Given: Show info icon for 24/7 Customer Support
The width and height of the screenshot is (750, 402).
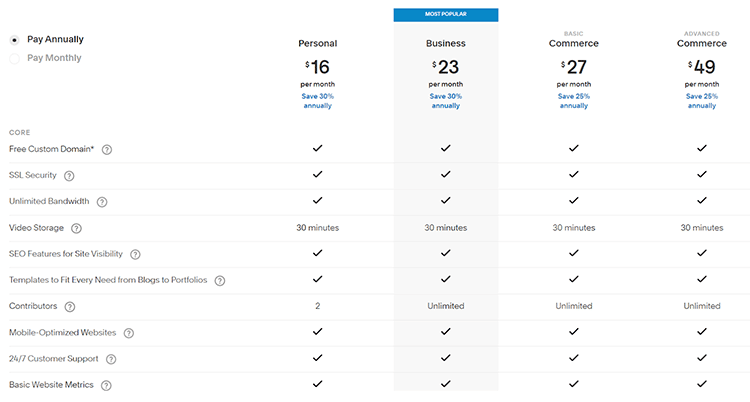Looking at the screenshot, I should 111,358.
